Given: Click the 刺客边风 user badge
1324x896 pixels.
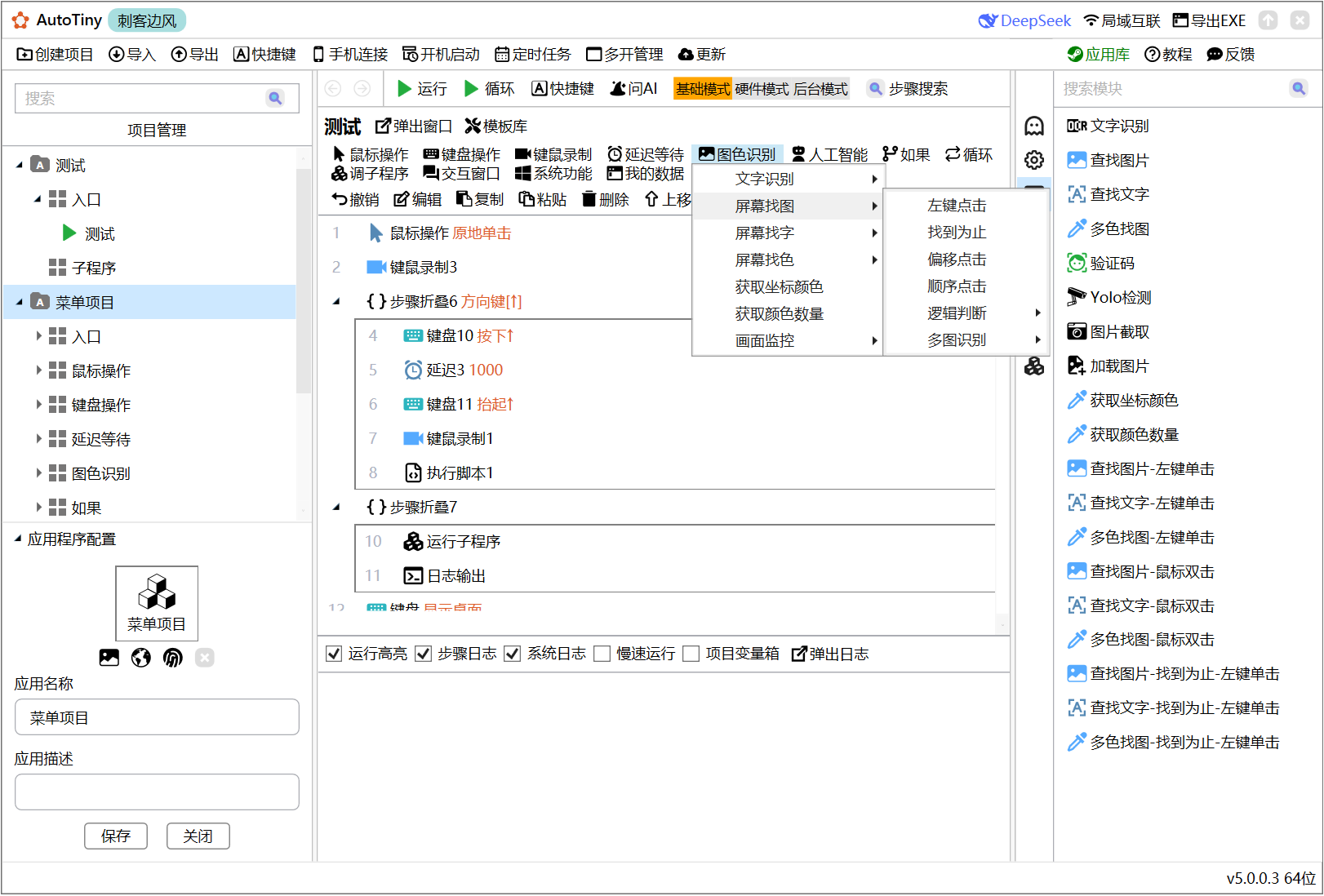Looking at the screenshot, I should [147, 20].
